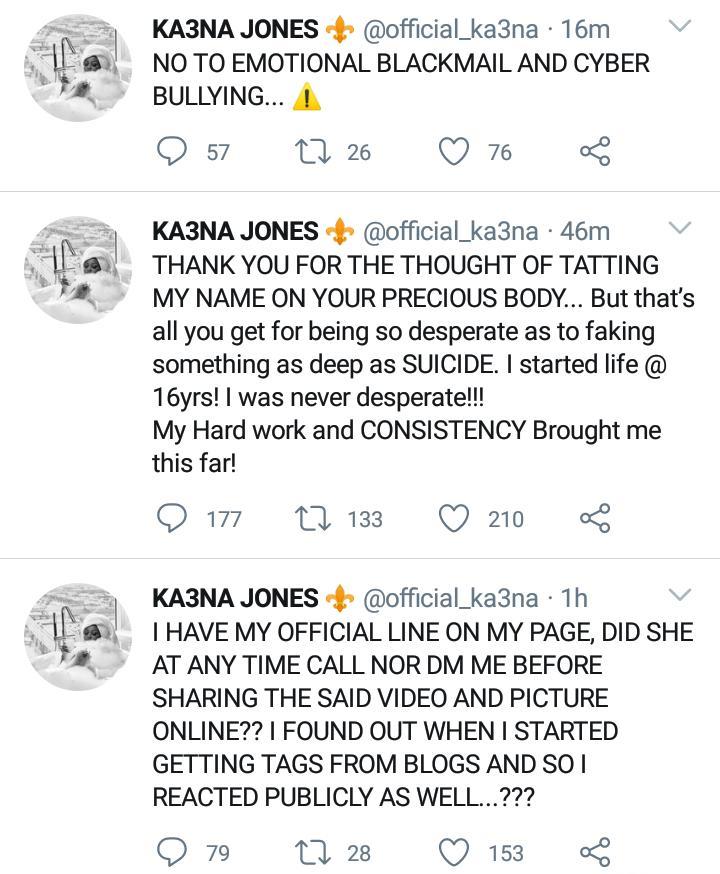Retweet the tweet with 133 retweets

pyautogui.click(x=315, y=518)
